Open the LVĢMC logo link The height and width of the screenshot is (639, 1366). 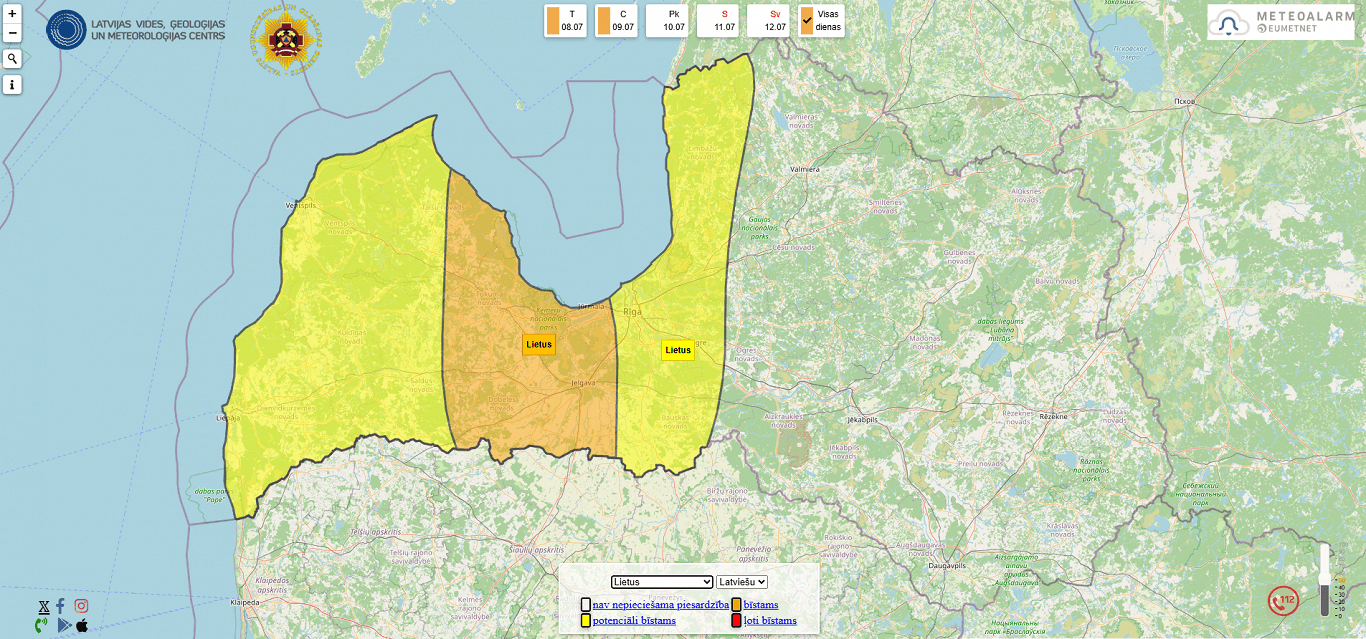click(136, 30)
